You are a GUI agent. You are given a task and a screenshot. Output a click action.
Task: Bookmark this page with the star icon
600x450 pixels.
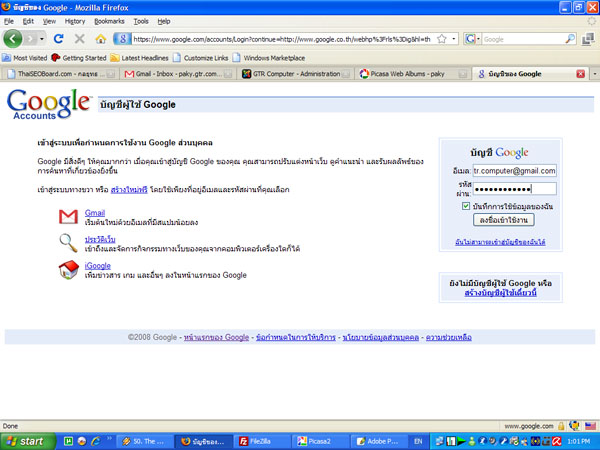[442, 39]
